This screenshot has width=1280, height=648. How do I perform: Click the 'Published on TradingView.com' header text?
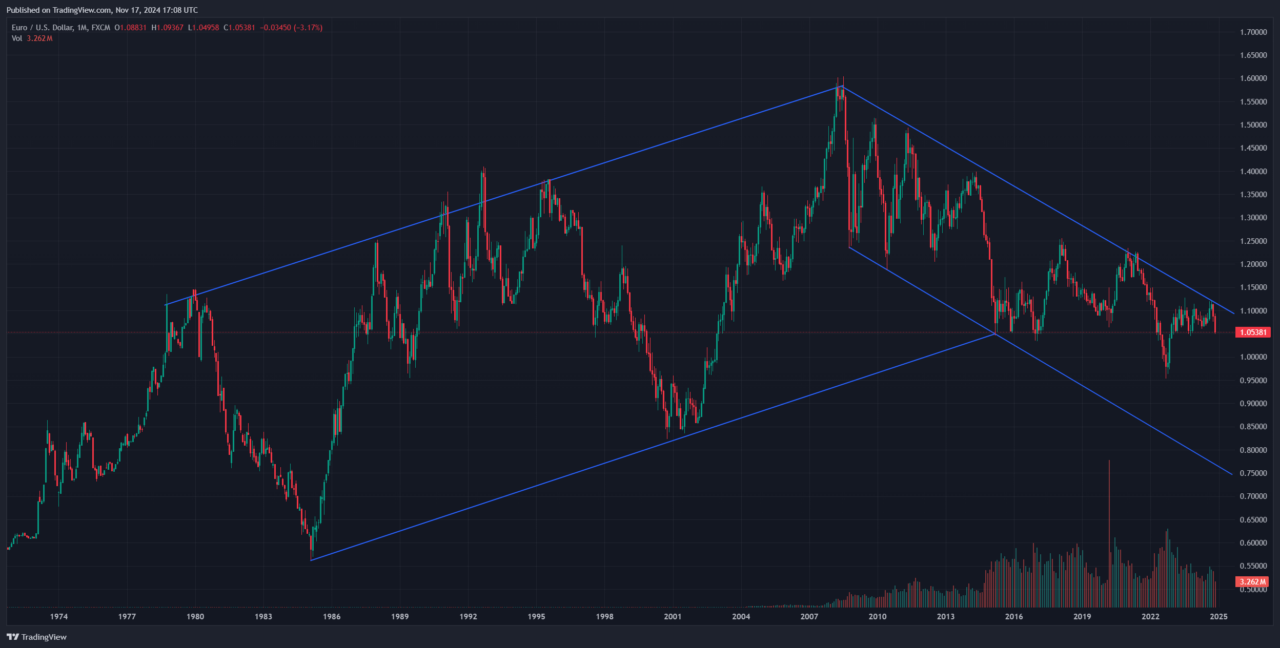coord(101,10)
